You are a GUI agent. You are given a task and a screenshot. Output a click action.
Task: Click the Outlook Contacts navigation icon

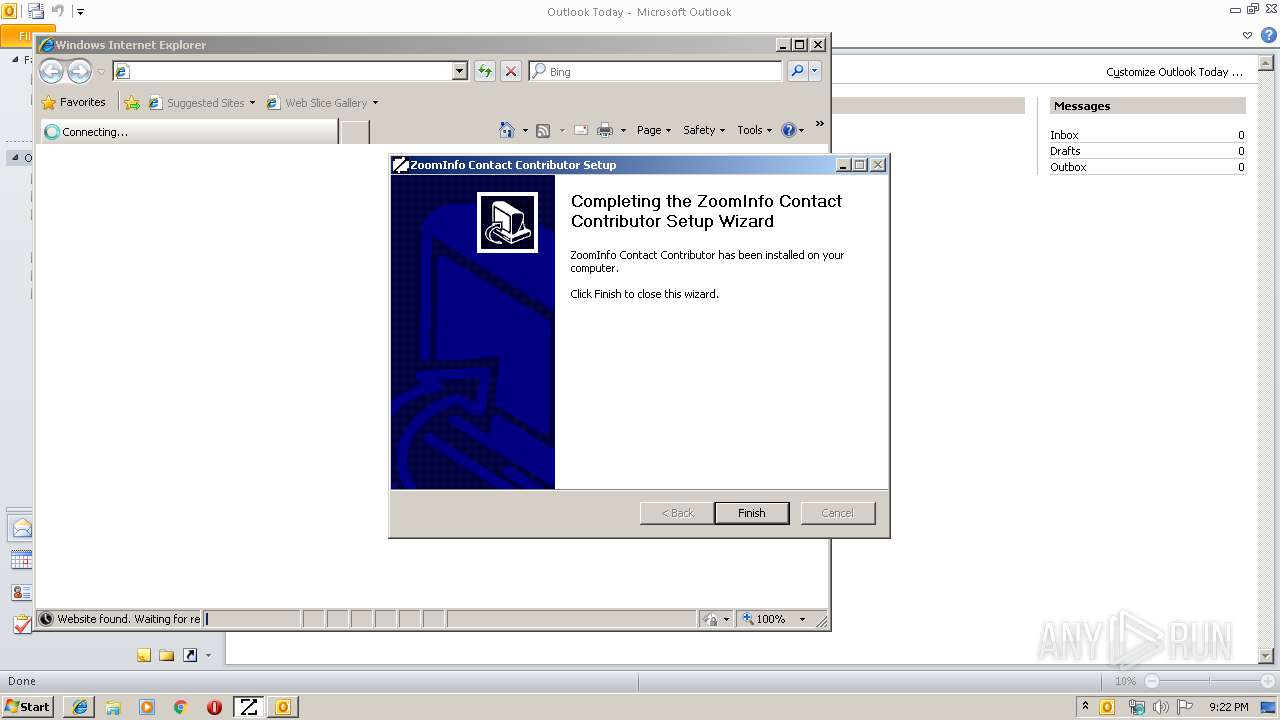coord(21,592)
